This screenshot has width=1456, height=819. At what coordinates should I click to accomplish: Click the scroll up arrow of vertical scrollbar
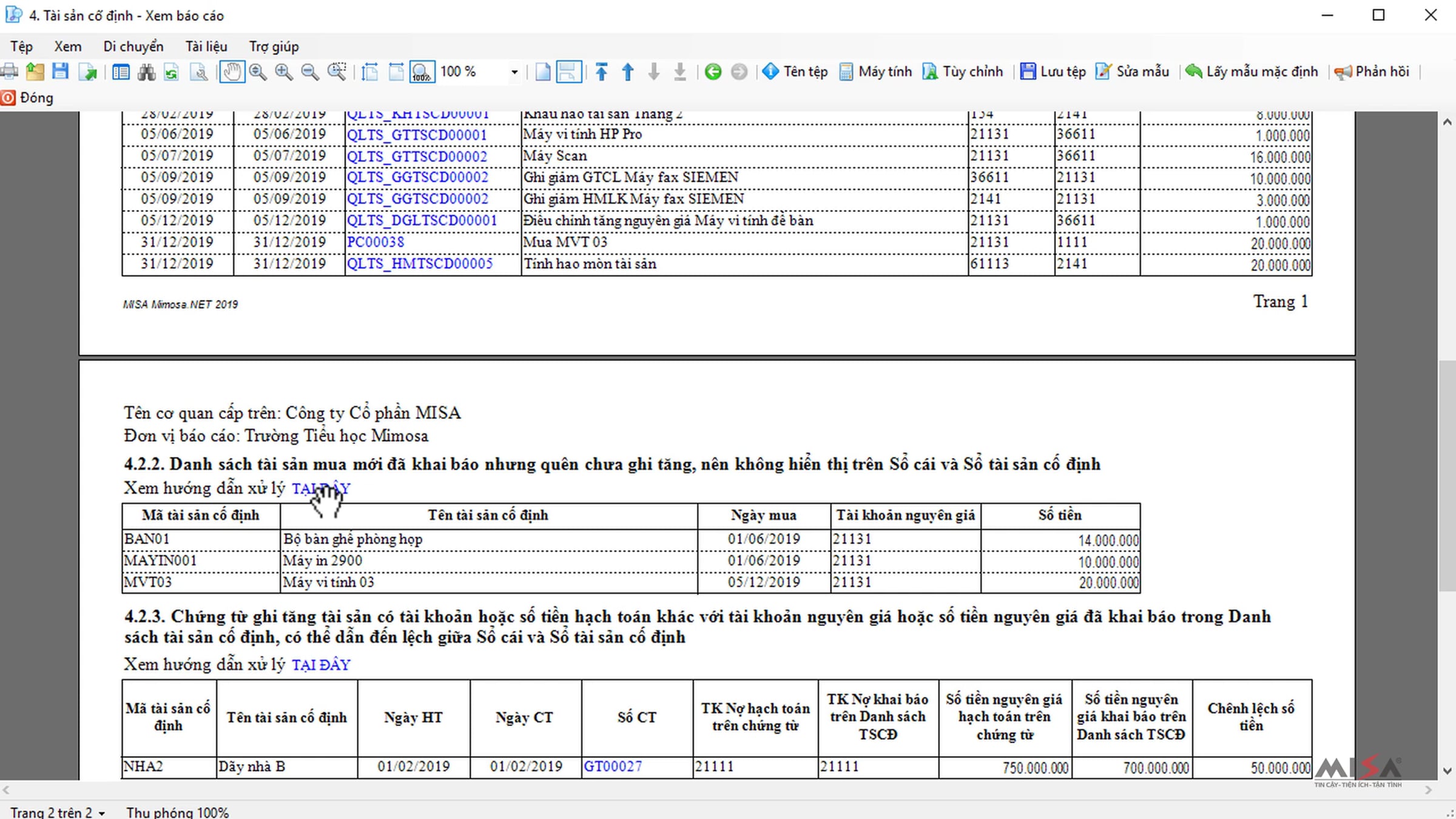pos(1448,122)
